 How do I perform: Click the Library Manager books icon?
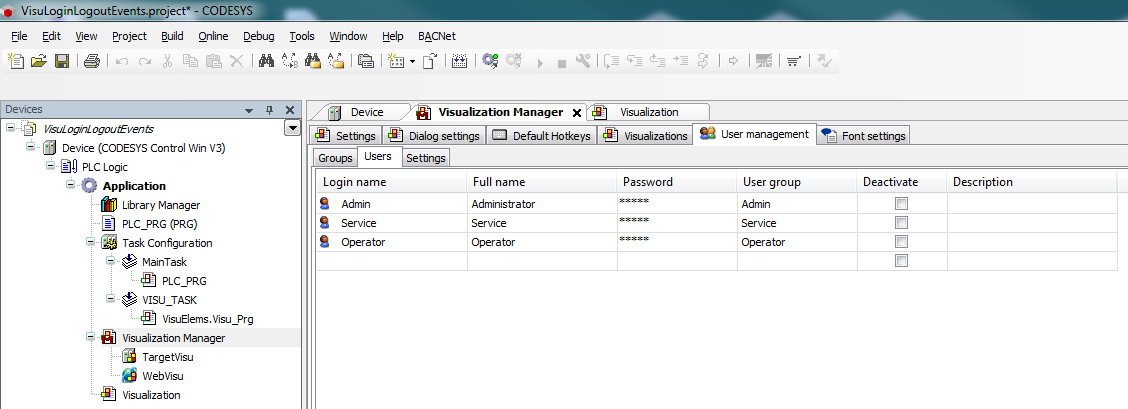pyautogui.click(x=110, y=205)
